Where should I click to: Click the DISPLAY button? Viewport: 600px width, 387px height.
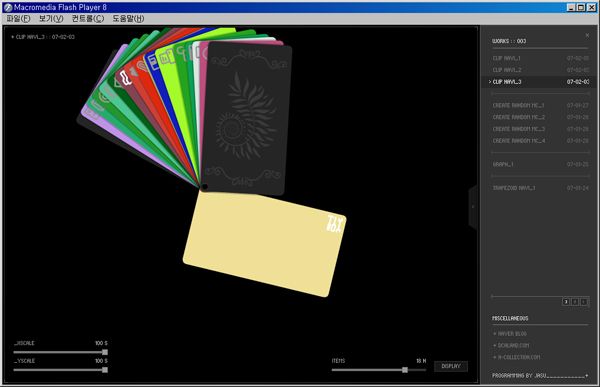[x=451, y=366]
